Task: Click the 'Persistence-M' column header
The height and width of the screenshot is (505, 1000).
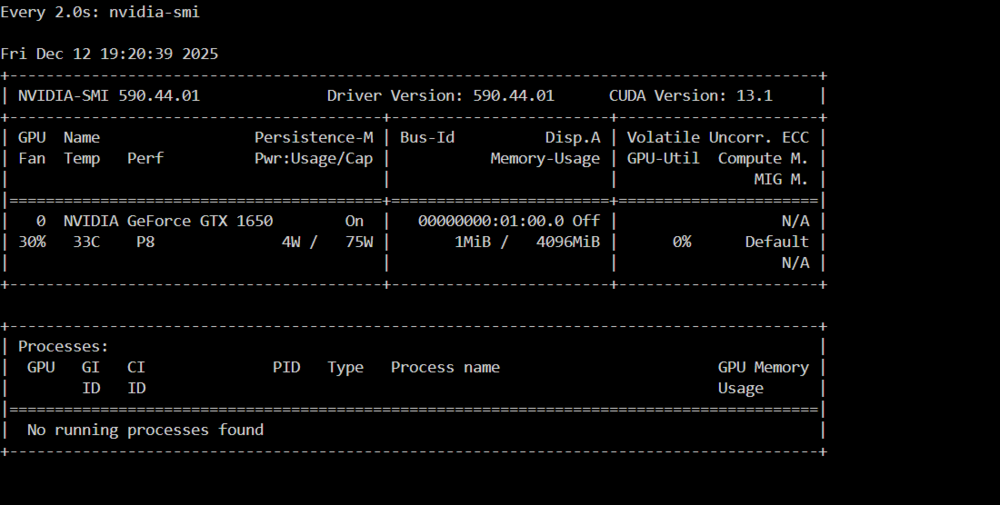Action: [x=314, y=138]
